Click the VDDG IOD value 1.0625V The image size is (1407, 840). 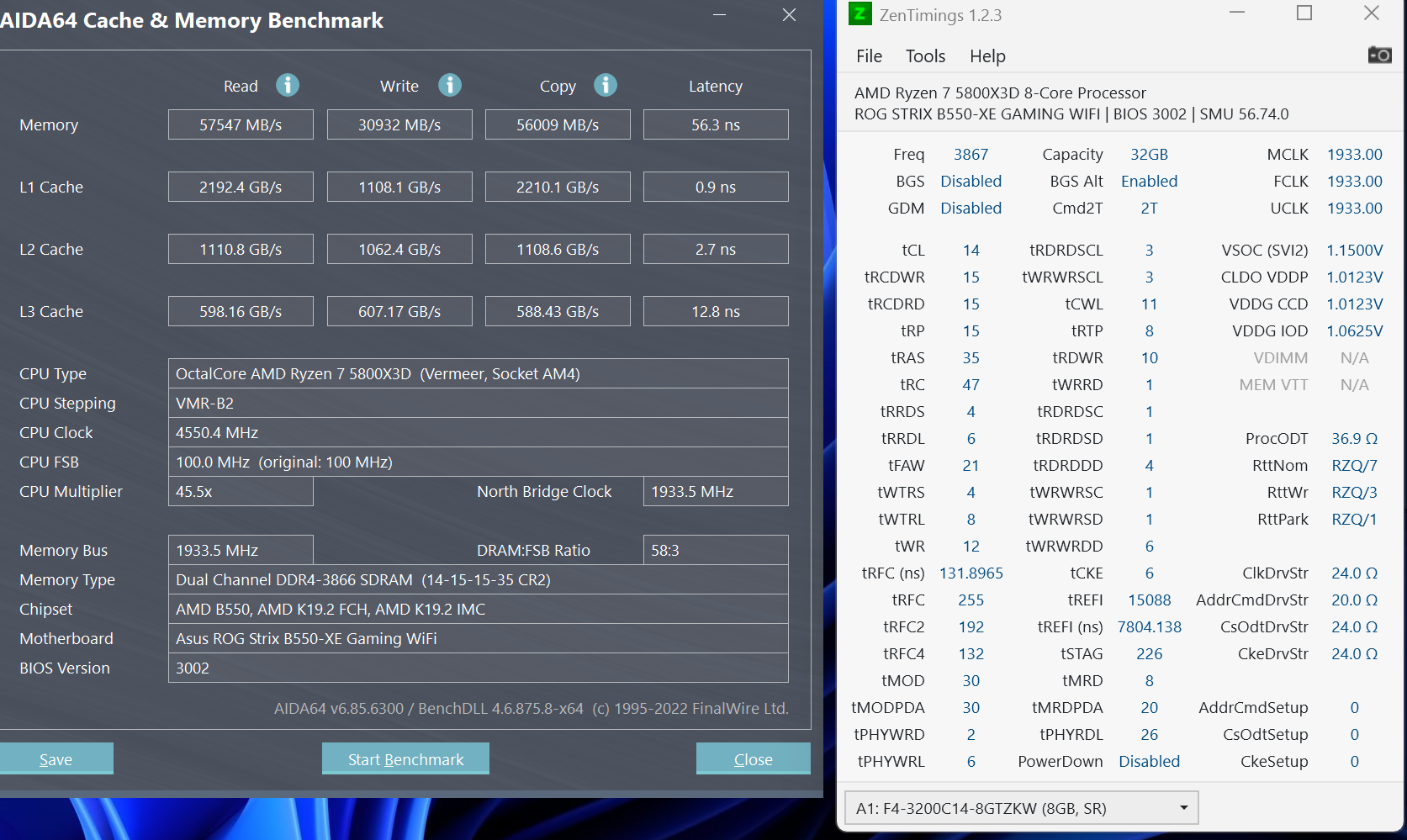point(1354,330)
